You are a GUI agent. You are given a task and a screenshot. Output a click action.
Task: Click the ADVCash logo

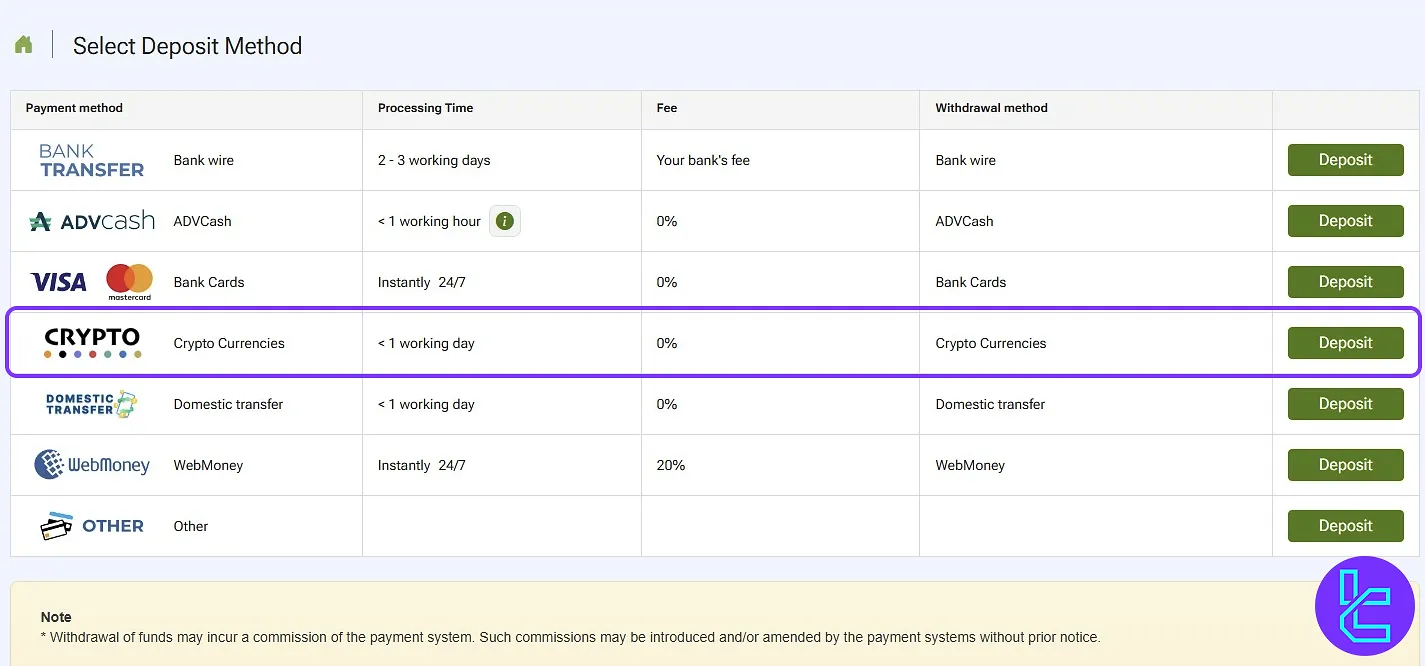pos(92,221)
